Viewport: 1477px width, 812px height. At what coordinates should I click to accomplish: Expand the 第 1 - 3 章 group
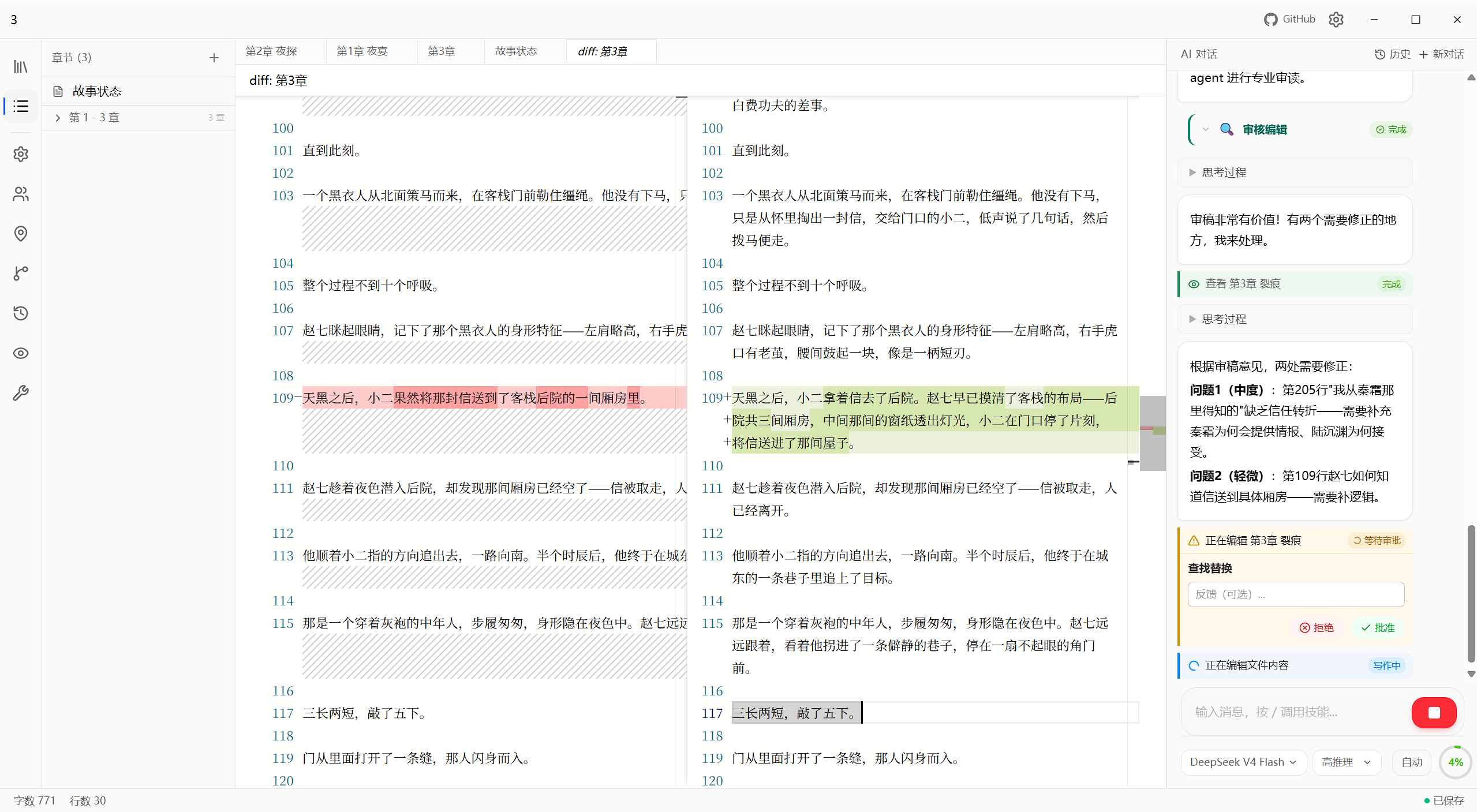pyautogui.click(x=139, y=117)
